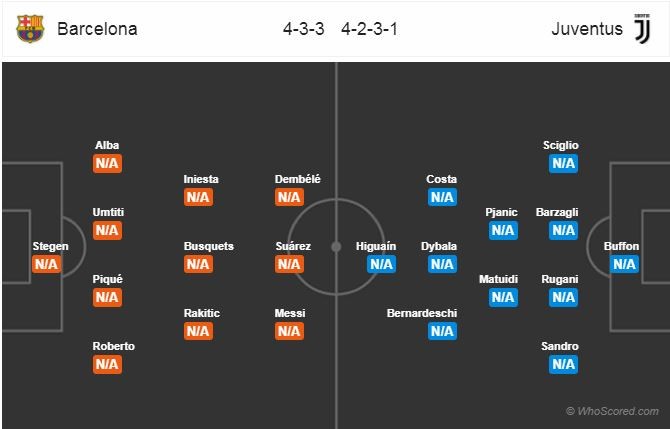
Task: Click Higuaín's blue N/A rating badge
Action: [381, 264]
